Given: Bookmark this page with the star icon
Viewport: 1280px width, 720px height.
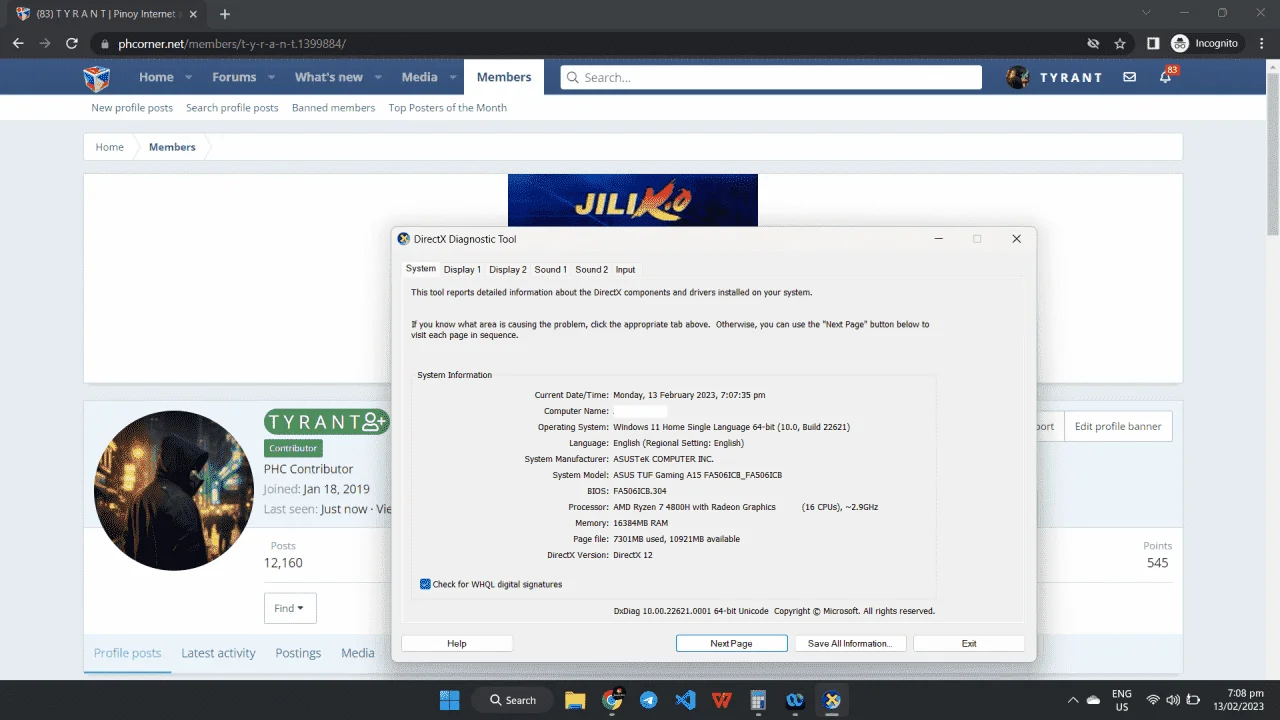Looking at the screenshot, I should pyautogui.click(x=1120, y=44).
